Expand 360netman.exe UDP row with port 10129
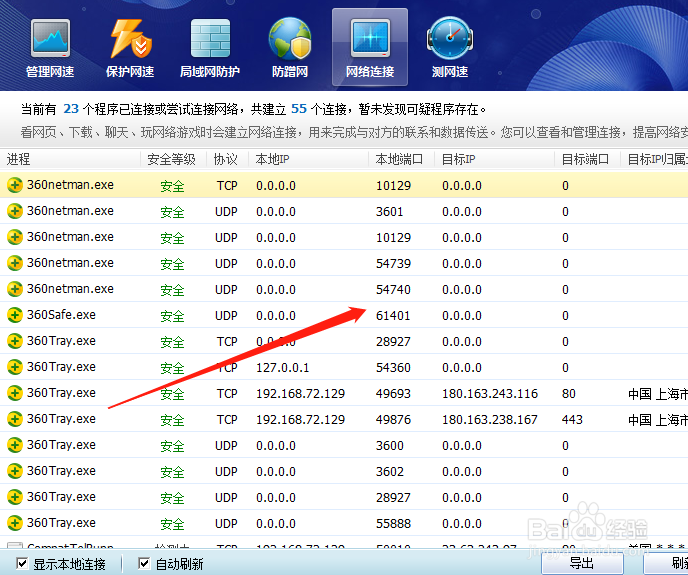 coord(14,237)
